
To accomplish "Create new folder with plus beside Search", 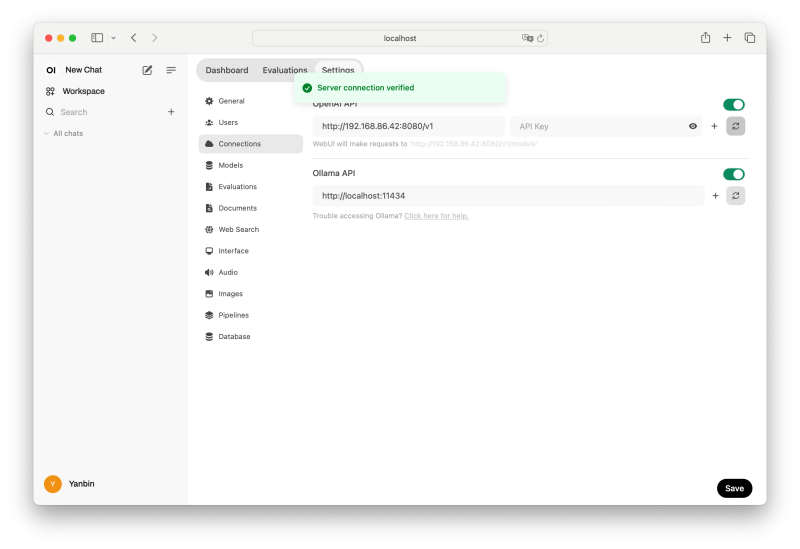I will click(171, 112).
